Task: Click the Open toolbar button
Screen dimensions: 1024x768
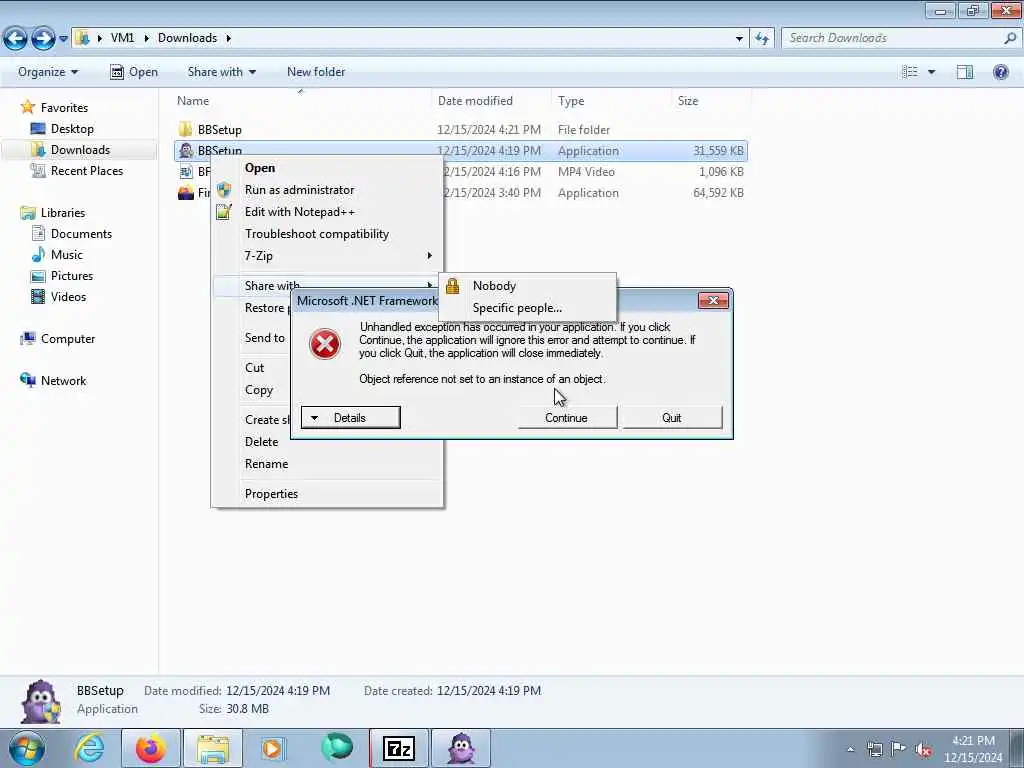Action: click(134, 72)
